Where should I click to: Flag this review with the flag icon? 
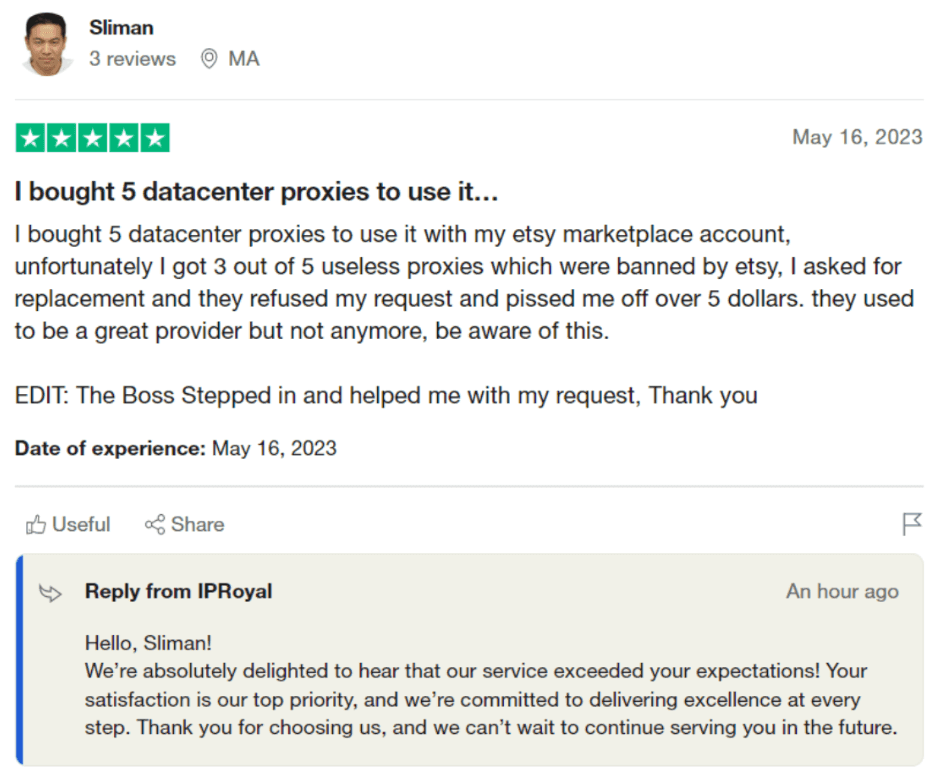point(912,523)
